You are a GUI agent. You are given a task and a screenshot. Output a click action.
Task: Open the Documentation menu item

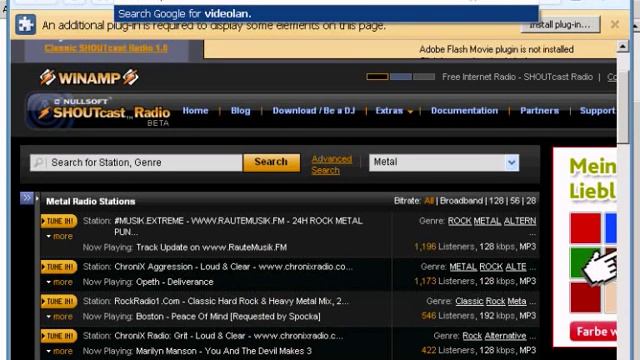[x=464, y=111]
